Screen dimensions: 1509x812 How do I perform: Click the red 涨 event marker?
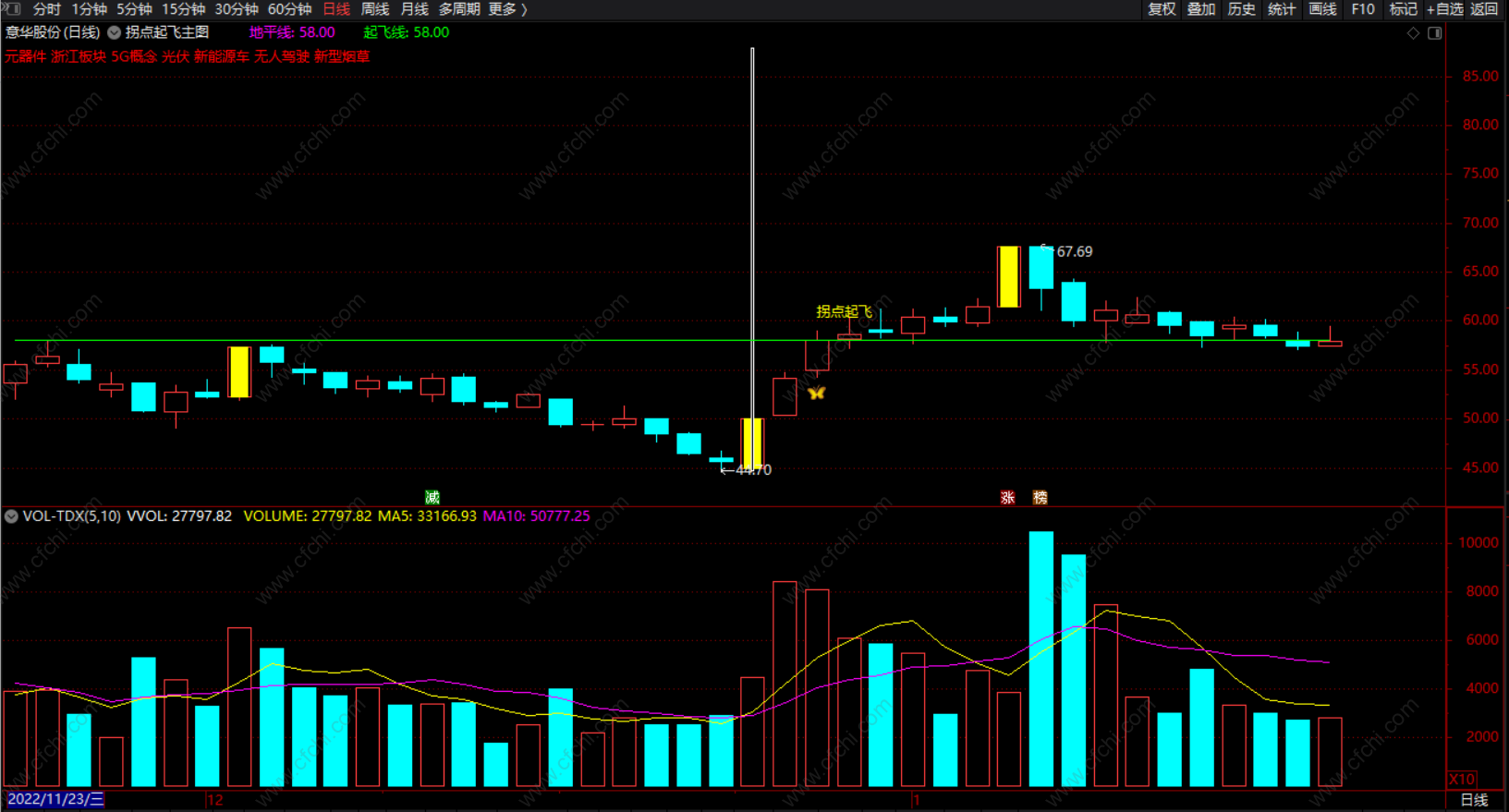click(1007, 497)
